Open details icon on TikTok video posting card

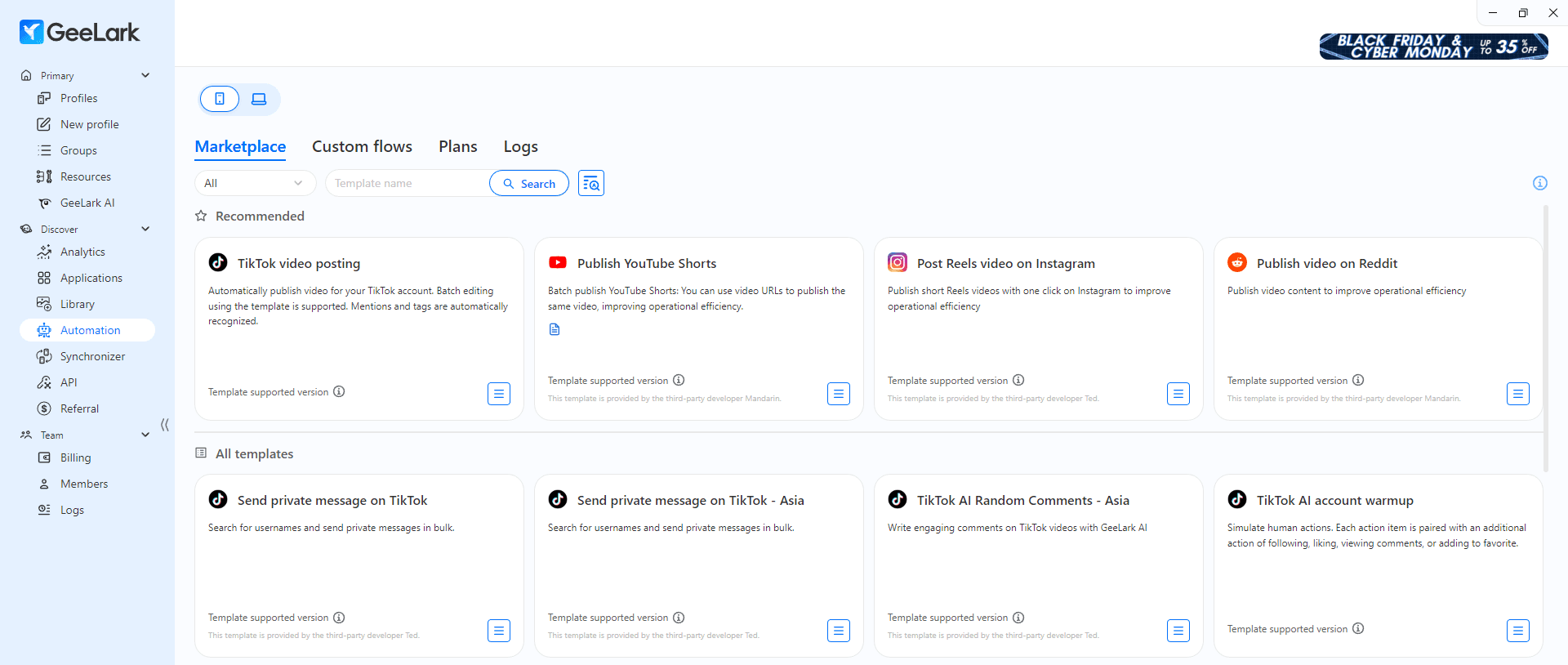pyautogui.click(x=498, y=394)
